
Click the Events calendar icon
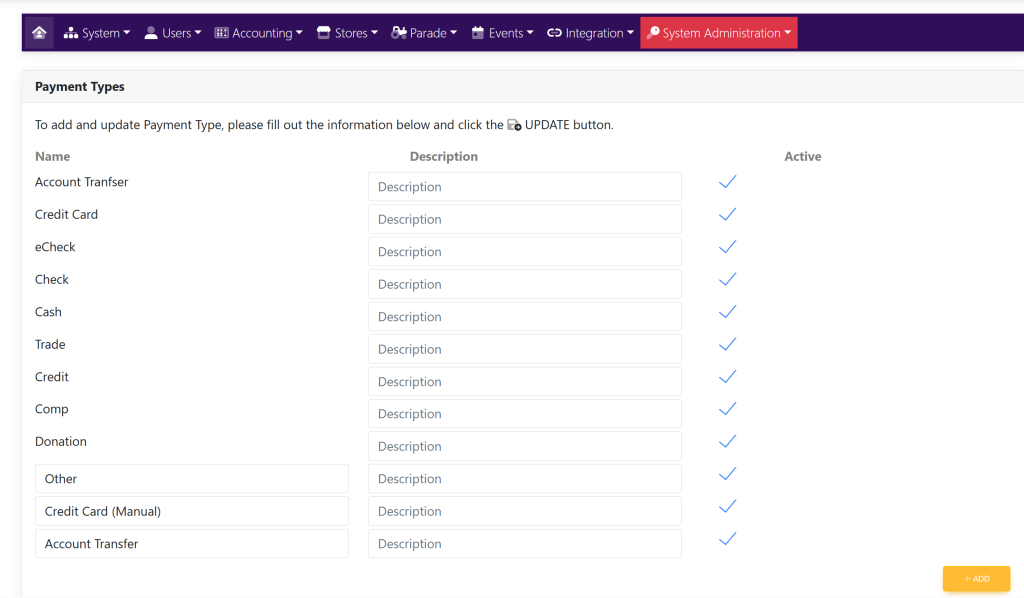point(477,33)
